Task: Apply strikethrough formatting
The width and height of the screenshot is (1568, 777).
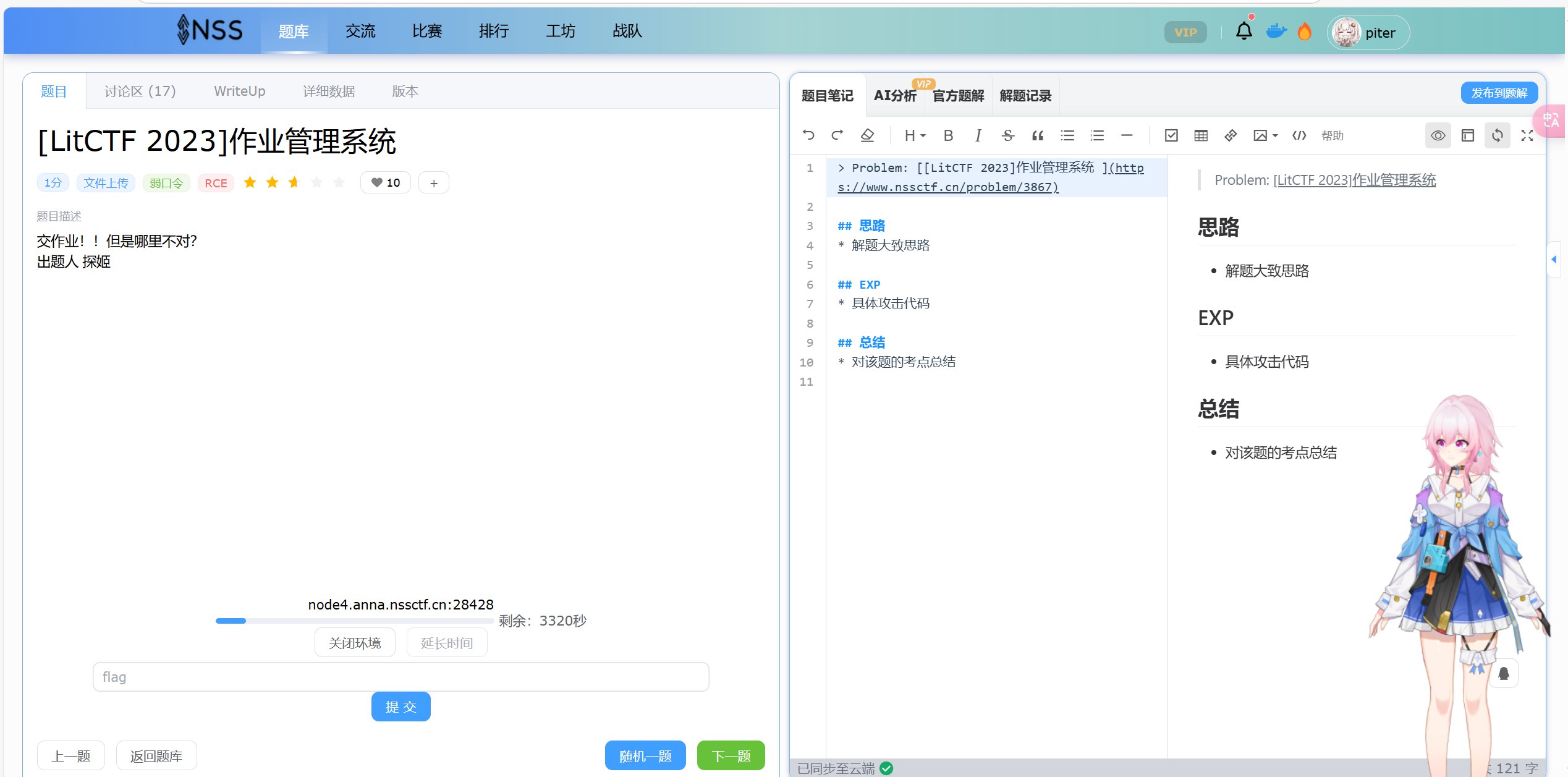Action: click(1007, 135)
